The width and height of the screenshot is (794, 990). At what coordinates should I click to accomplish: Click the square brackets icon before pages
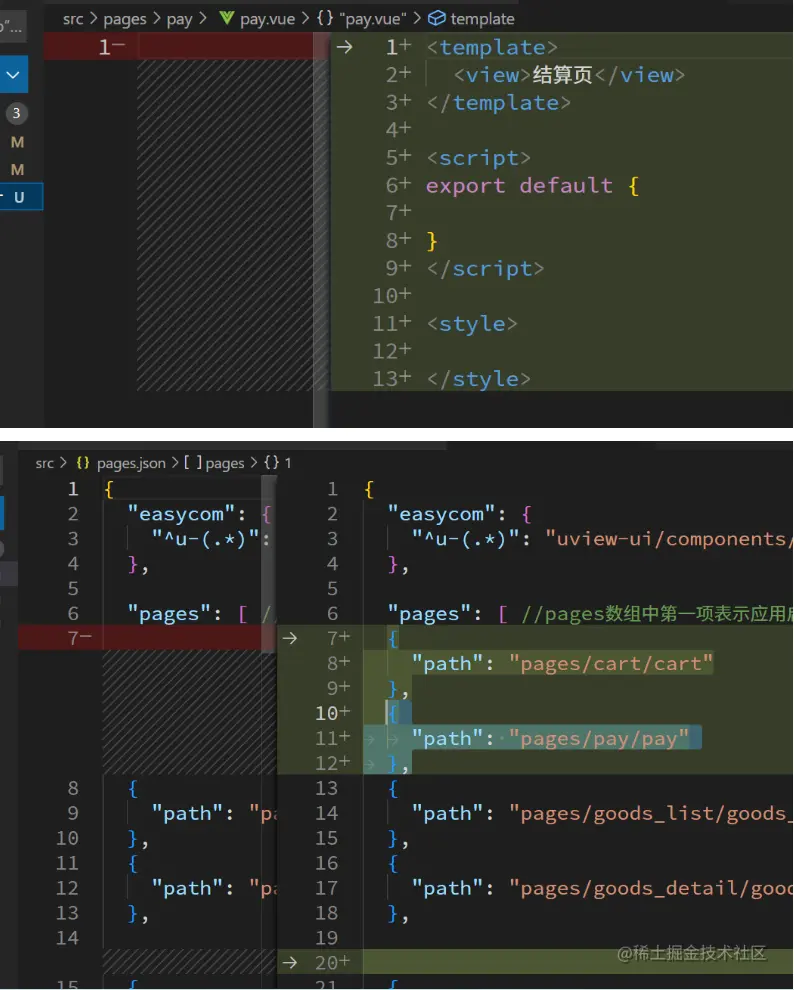(x=193, y=463)
